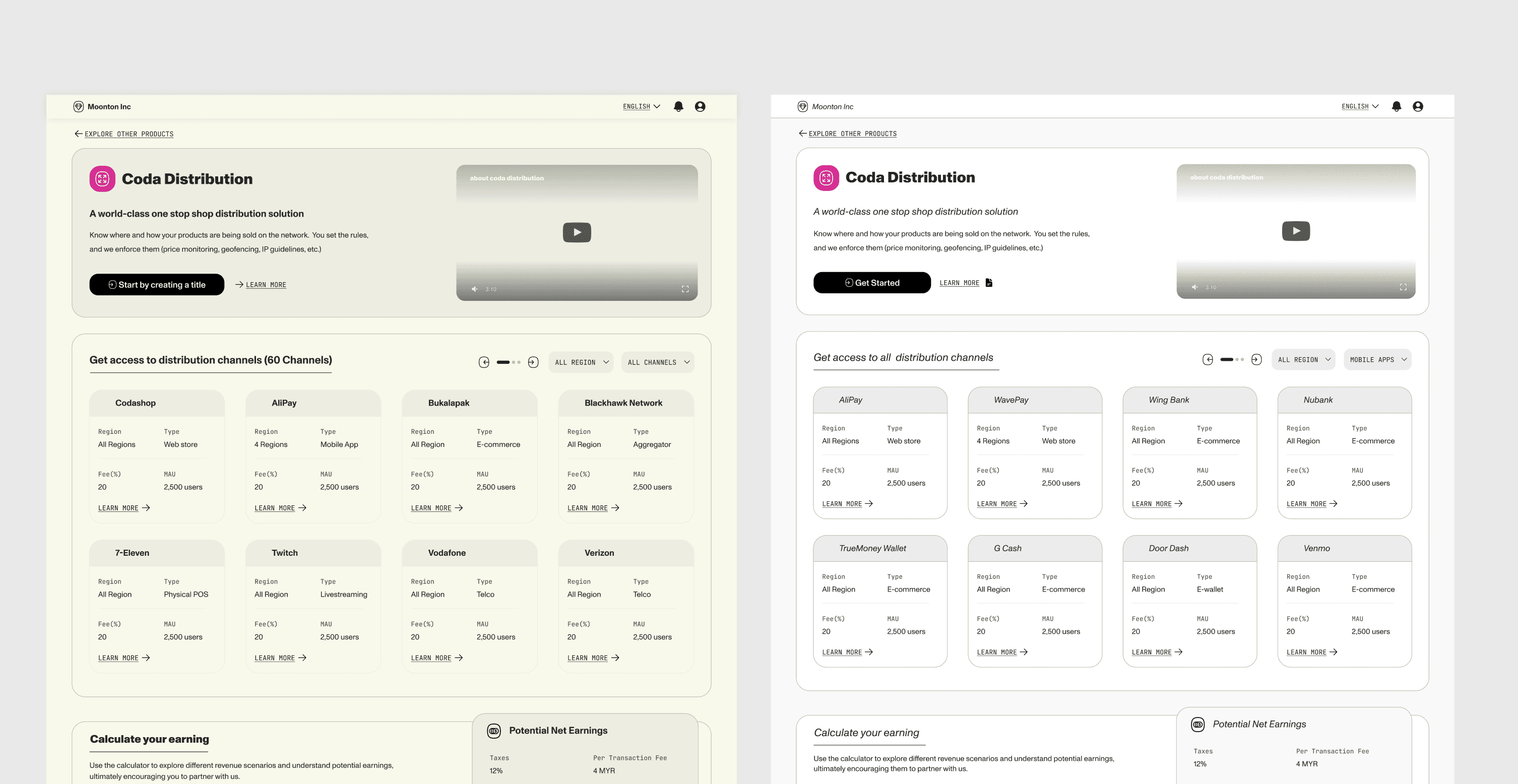Open Learn More on the right mockup AliPay card

point(847,504)
